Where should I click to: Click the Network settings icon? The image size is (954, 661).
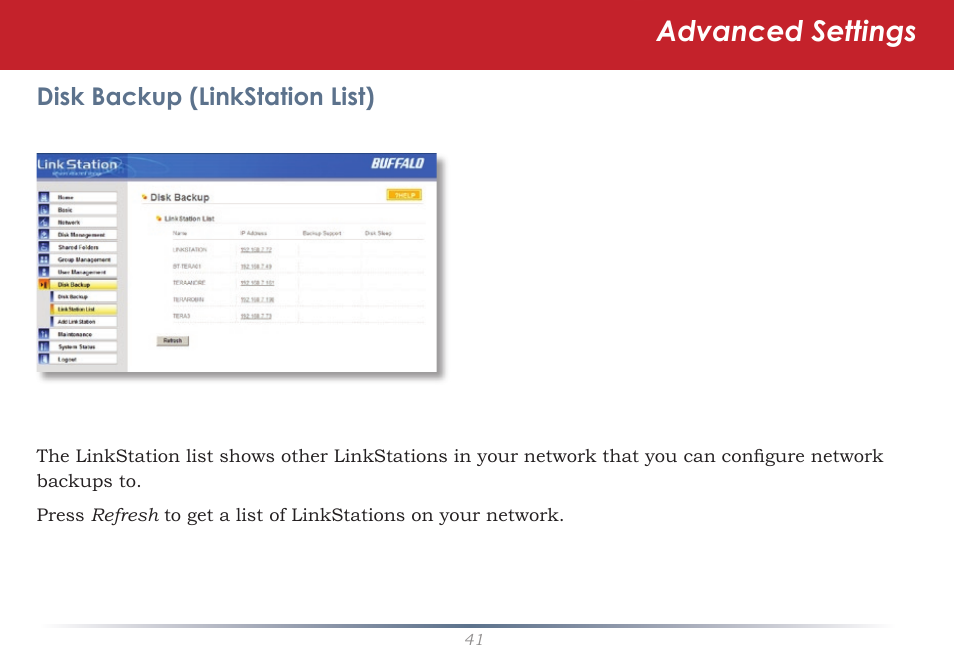(x=45, y=222)
